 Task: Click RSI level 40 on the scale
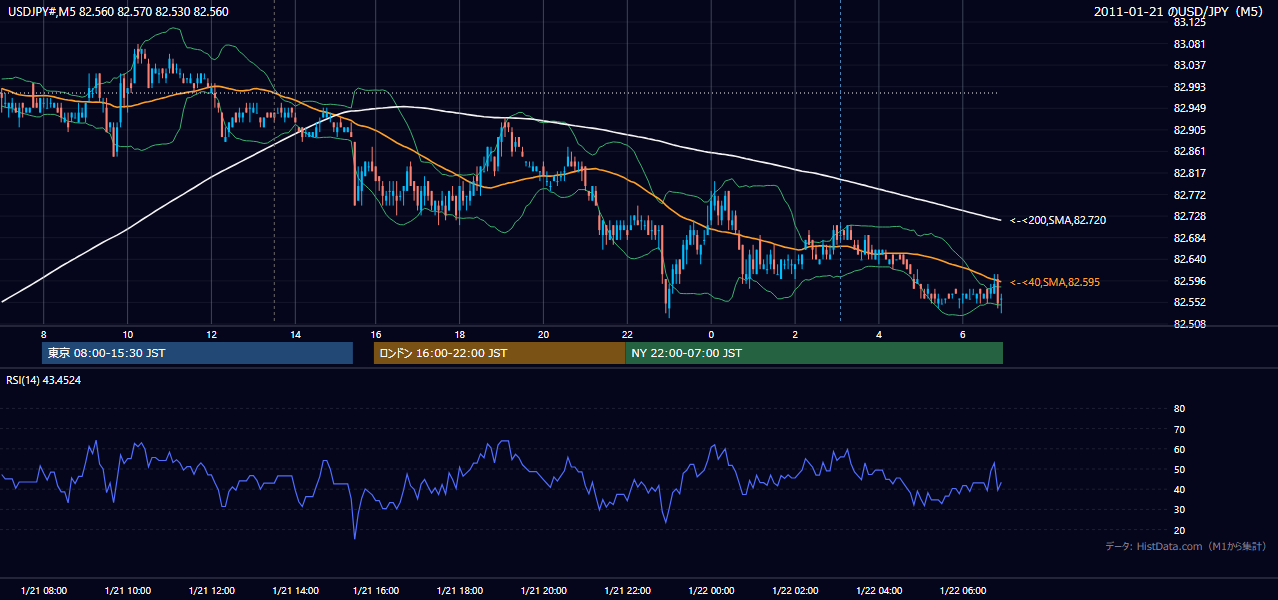[x=1179, y=489]
